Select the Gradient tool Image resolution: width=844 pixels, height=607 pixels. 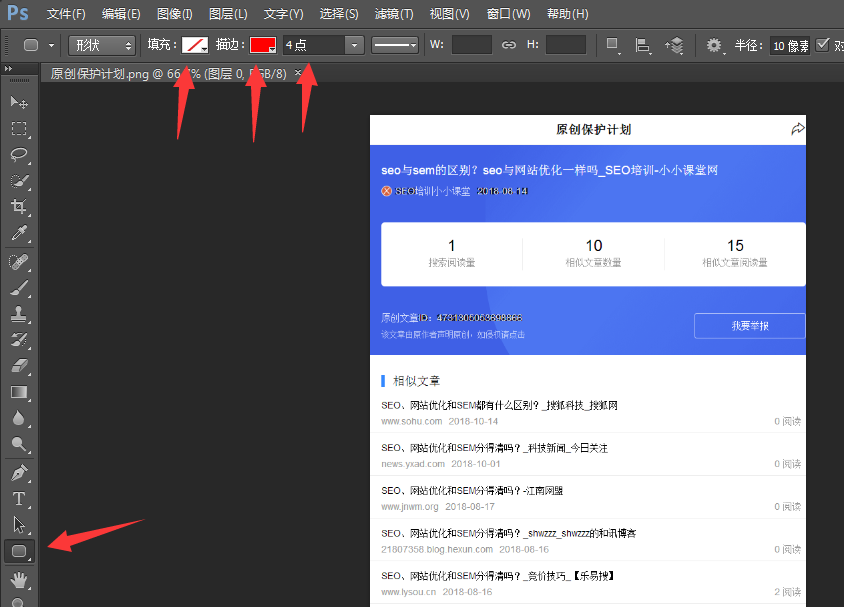[x=19, y=392]
